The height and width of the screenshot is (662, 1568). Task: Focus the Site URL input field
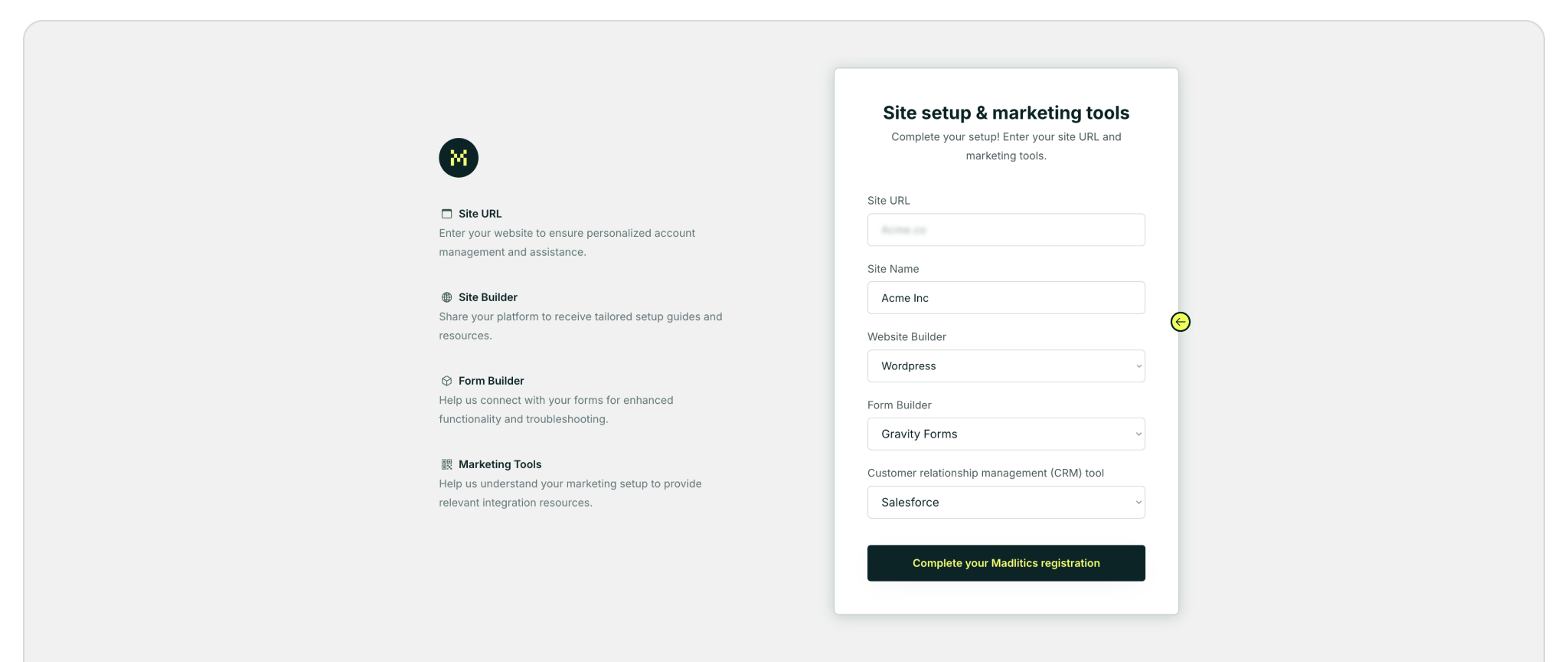[1006, 230]
